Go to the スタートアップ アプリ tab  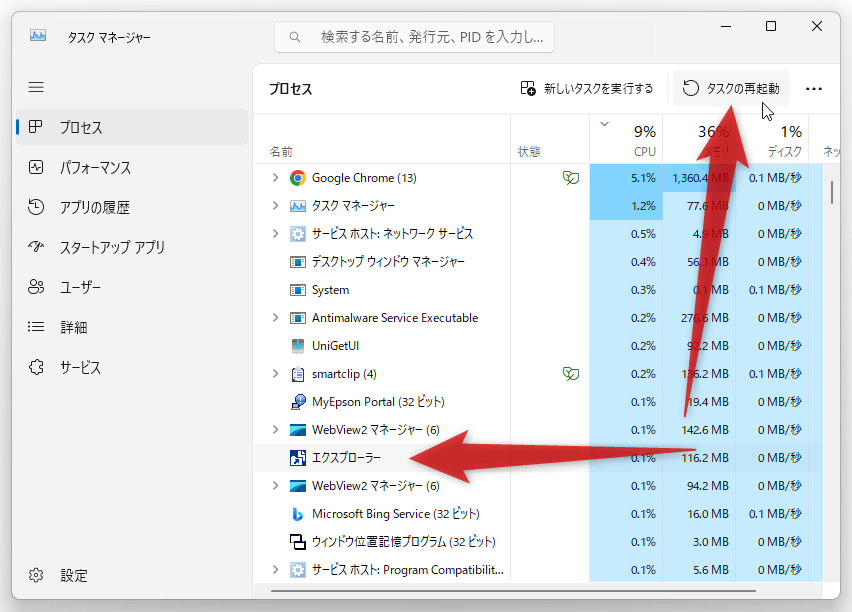(132, 247)
